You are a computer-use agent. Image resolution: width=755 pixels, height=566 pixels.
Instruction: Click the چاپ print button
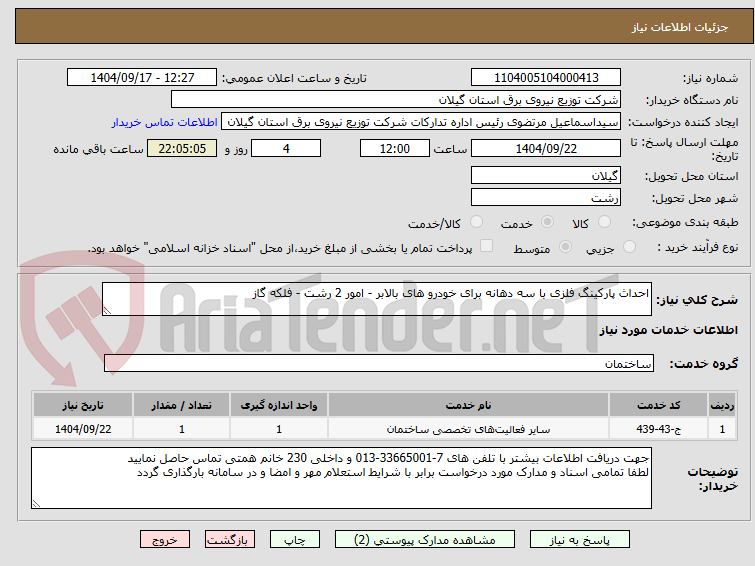click(295, 540)
